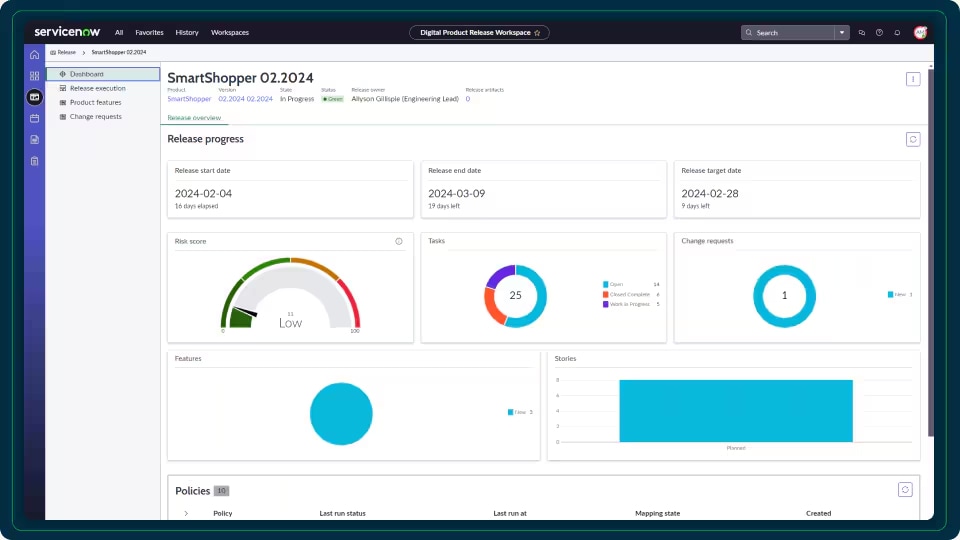Open the search scope dropdown arrow
Screen dimensions: 960x540
tap(842, 32)
